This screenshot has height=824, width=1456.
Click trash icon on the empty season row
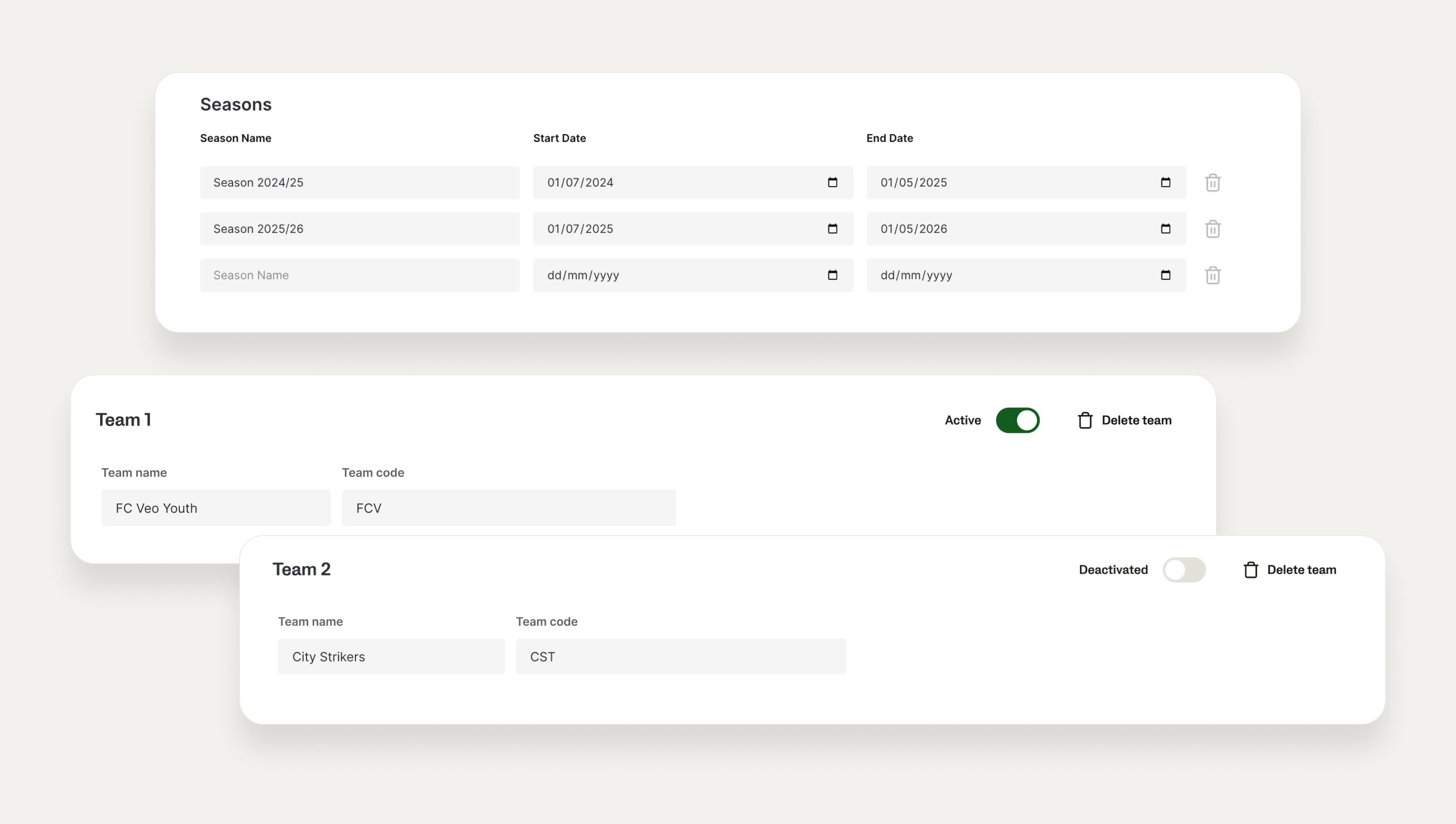pos(1213,276)
